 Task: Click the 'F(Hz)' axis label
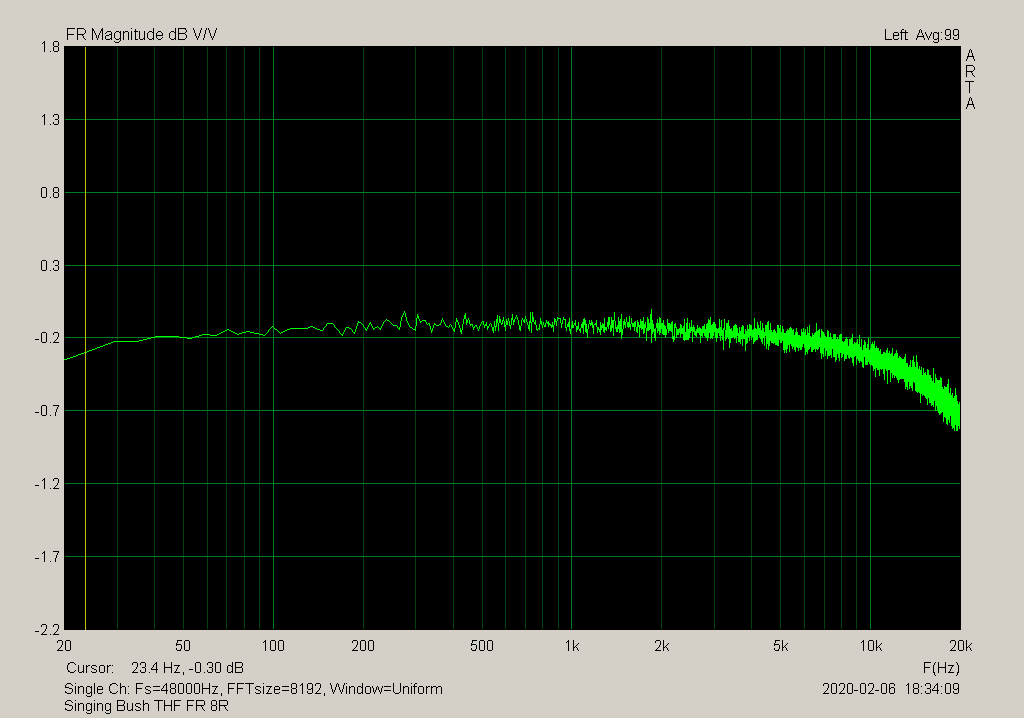pyautogui.click(x=941, y=668)
